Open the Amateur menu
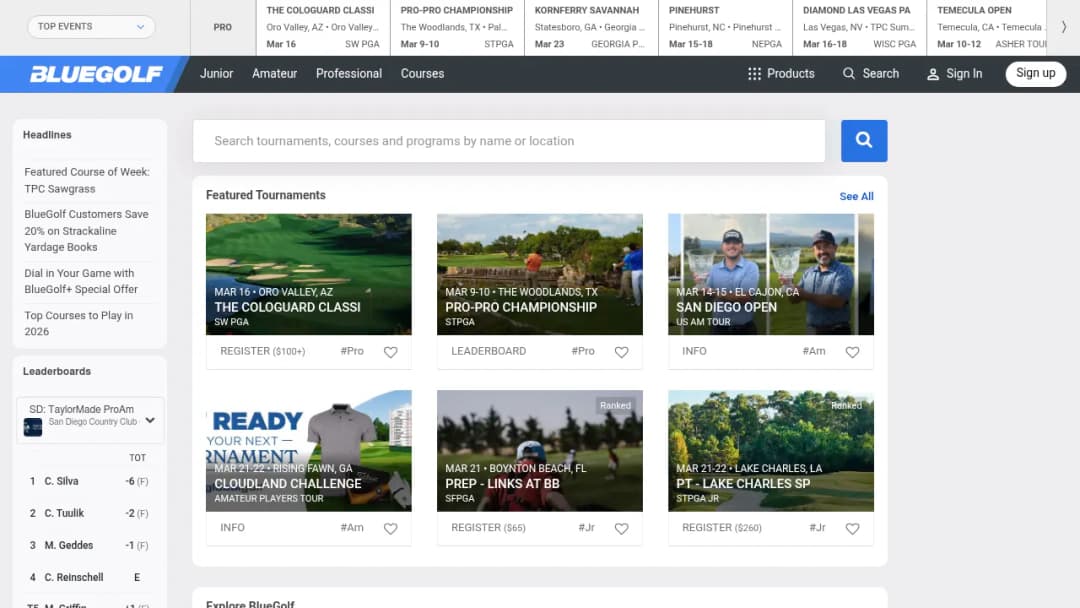The height and width of the screenshot is (608, 1080). (274, 74)
